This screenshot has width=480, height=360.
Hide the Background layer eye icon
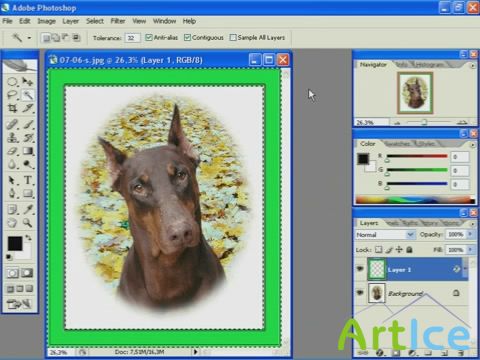click(360, 293)
